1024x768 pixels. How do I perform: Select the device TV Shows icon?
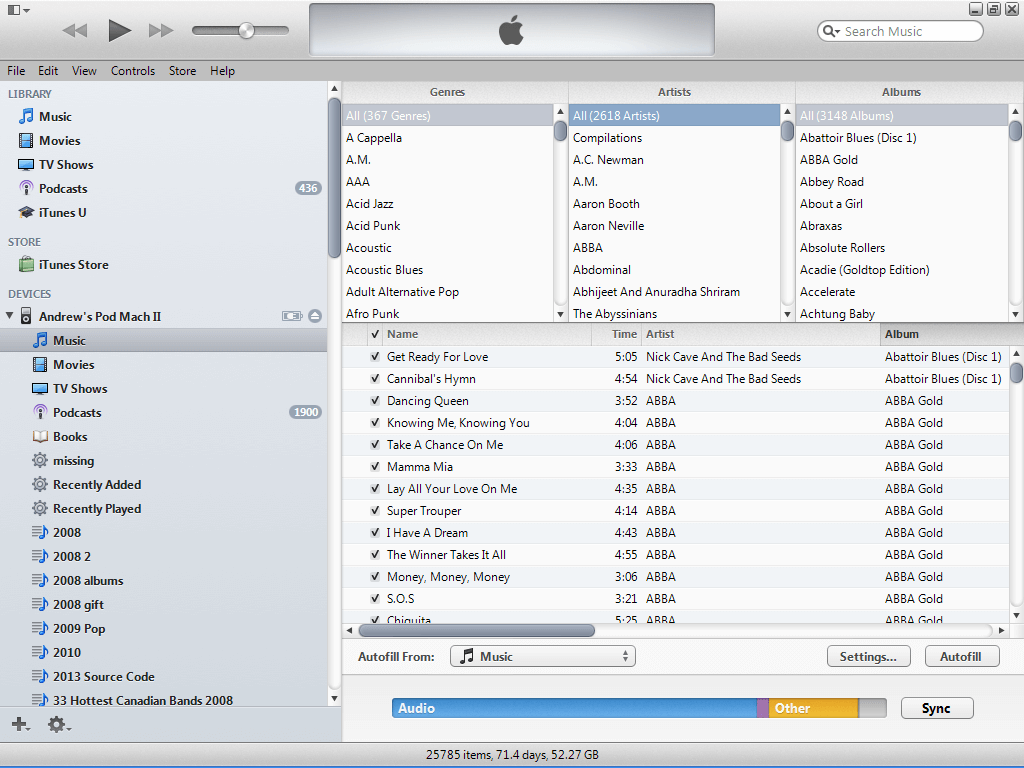pos(40,389)
